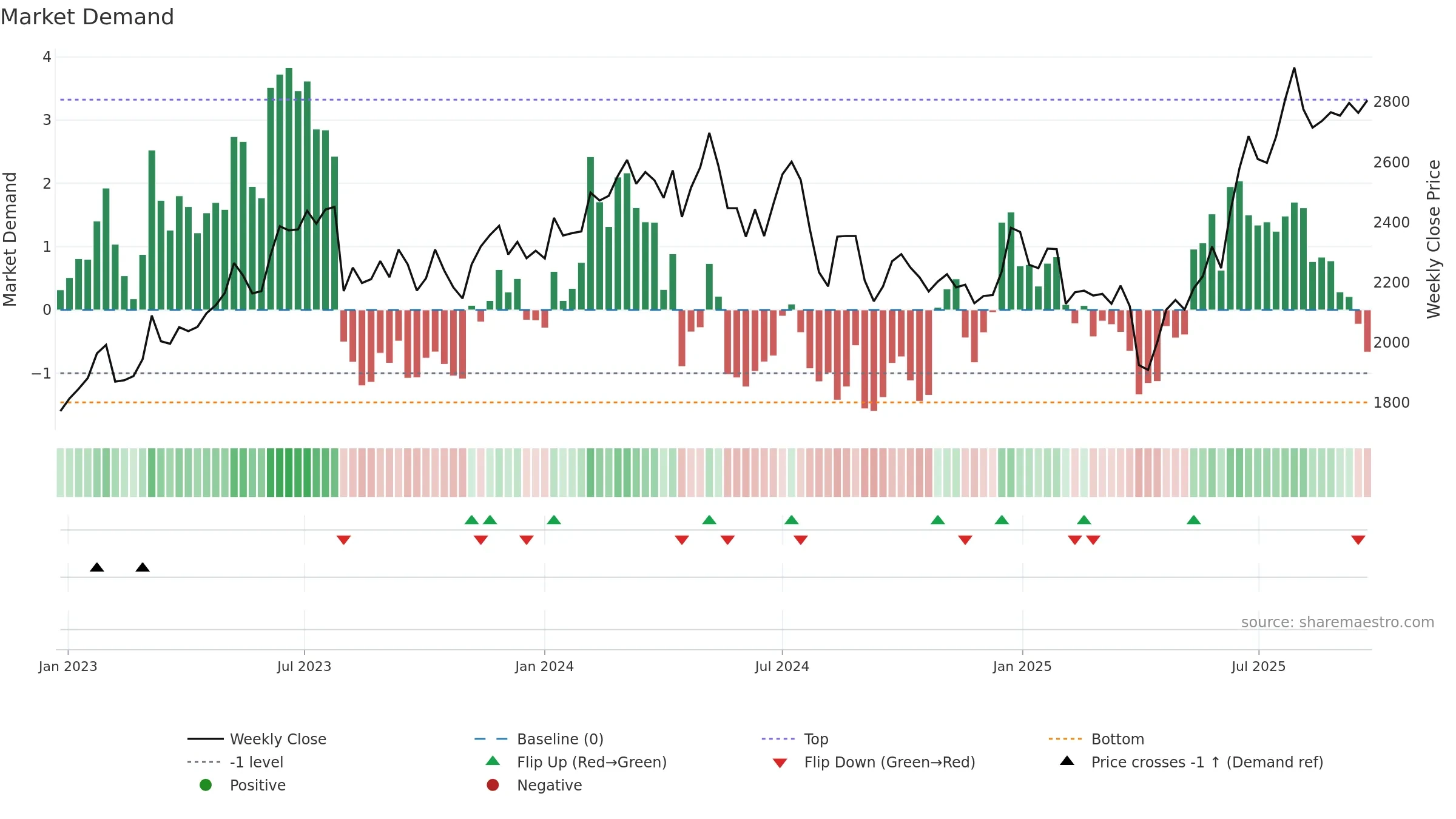Click the earliest black price-cross triangle near Jan 2023
Screen dimensions: 1456x819
pyautogui.click(x=97, y=567)
